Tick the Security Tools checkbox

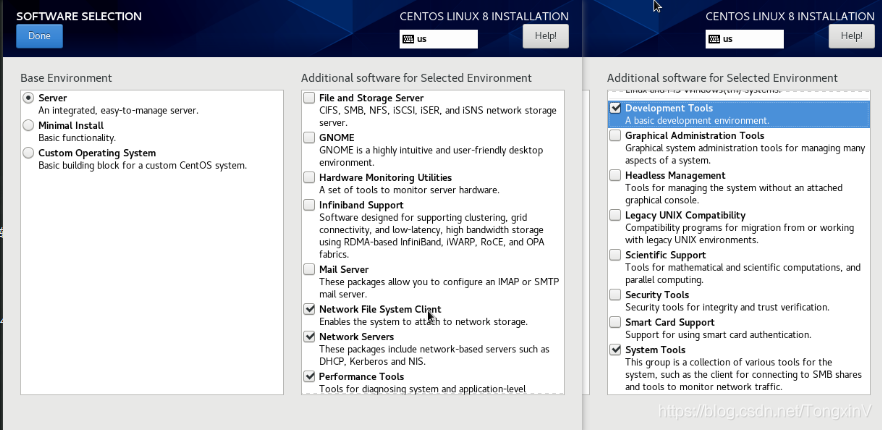click(x=615, y=294)
